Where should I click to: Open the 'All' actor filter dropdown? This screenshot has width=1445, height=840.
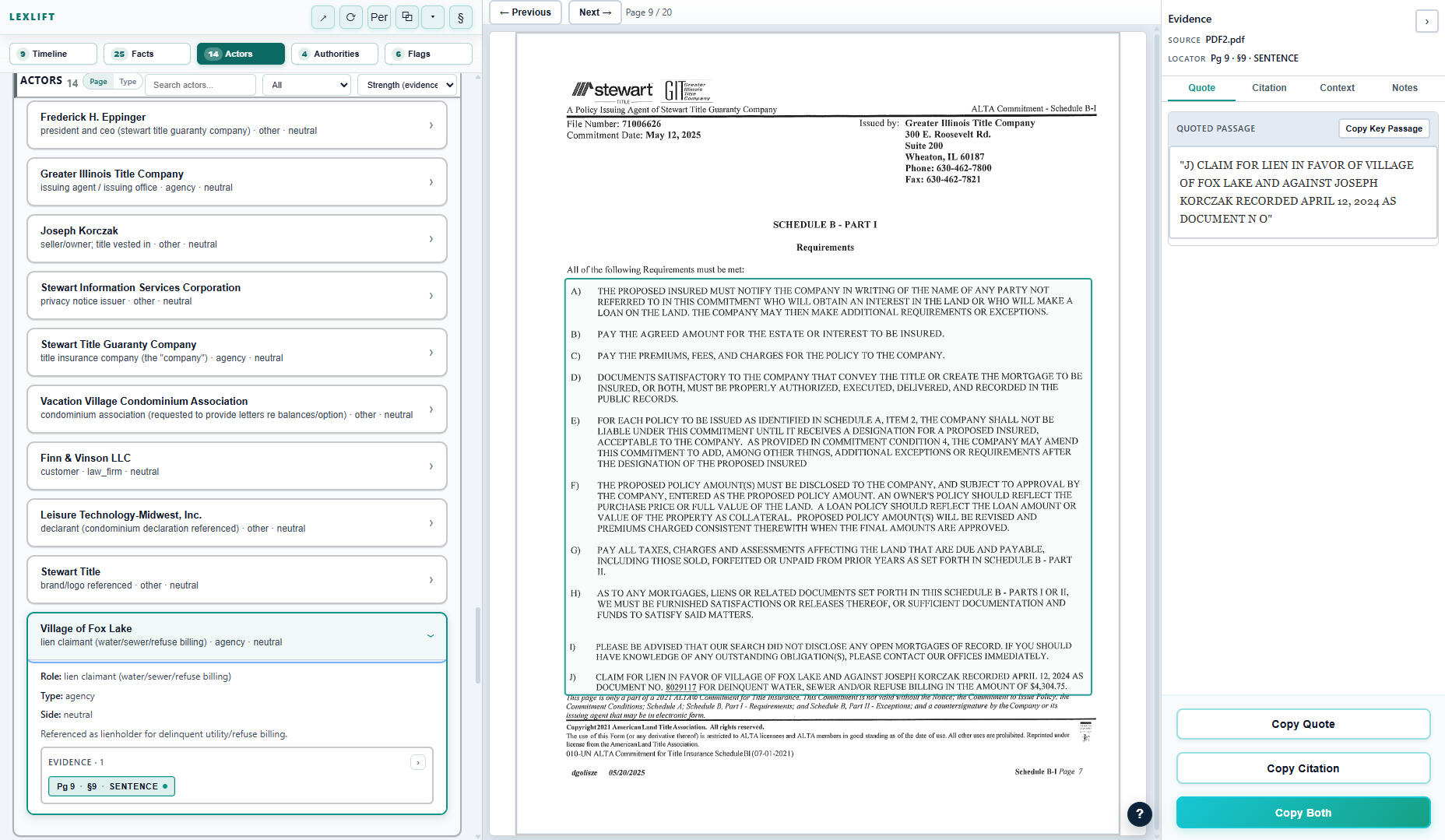(x=307, y=85)
